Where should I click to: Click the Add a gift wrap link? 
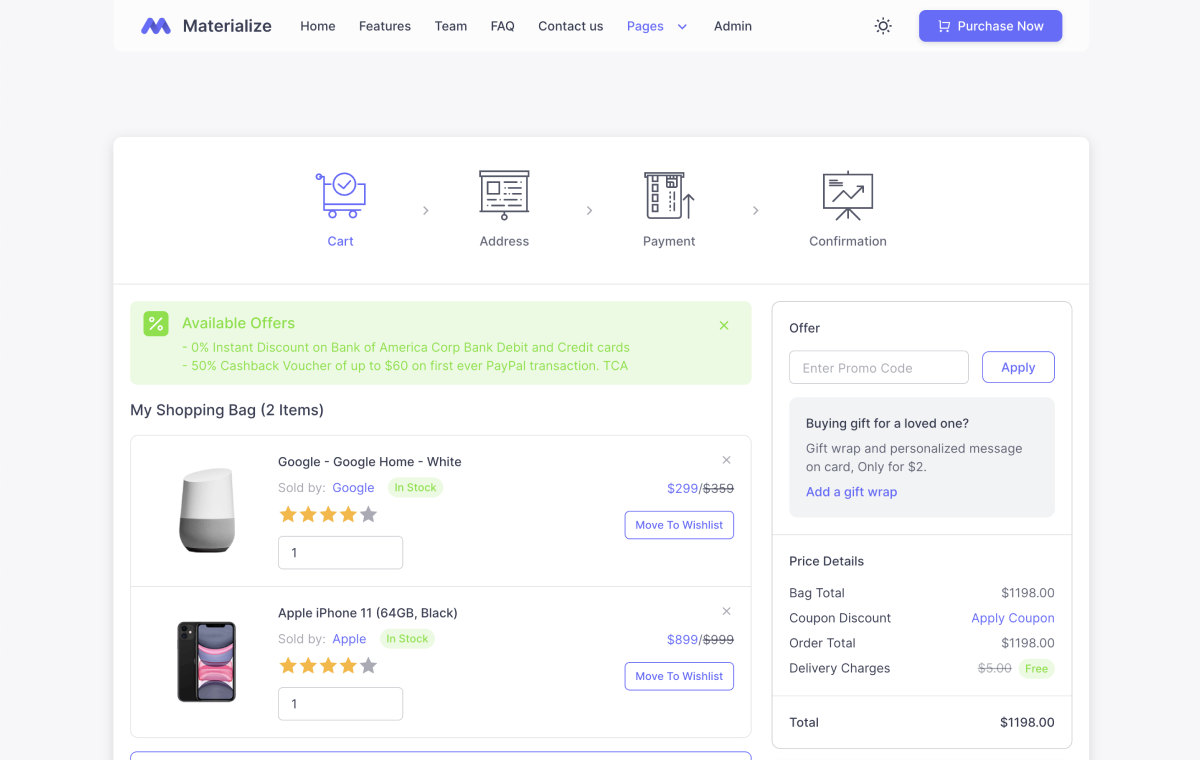click(851, 491)
